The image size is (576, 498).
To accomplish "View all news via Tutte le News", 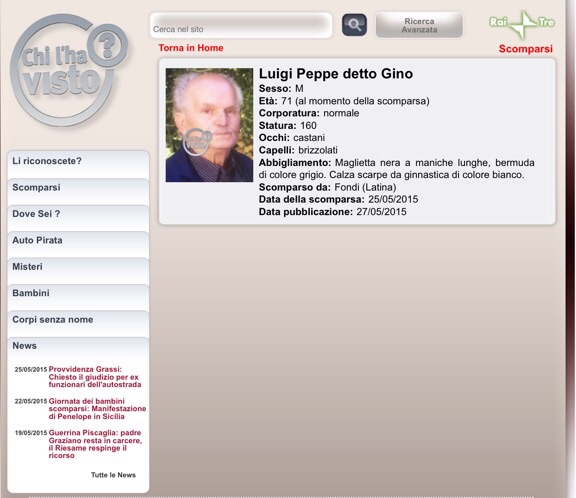I will point(113,475).
